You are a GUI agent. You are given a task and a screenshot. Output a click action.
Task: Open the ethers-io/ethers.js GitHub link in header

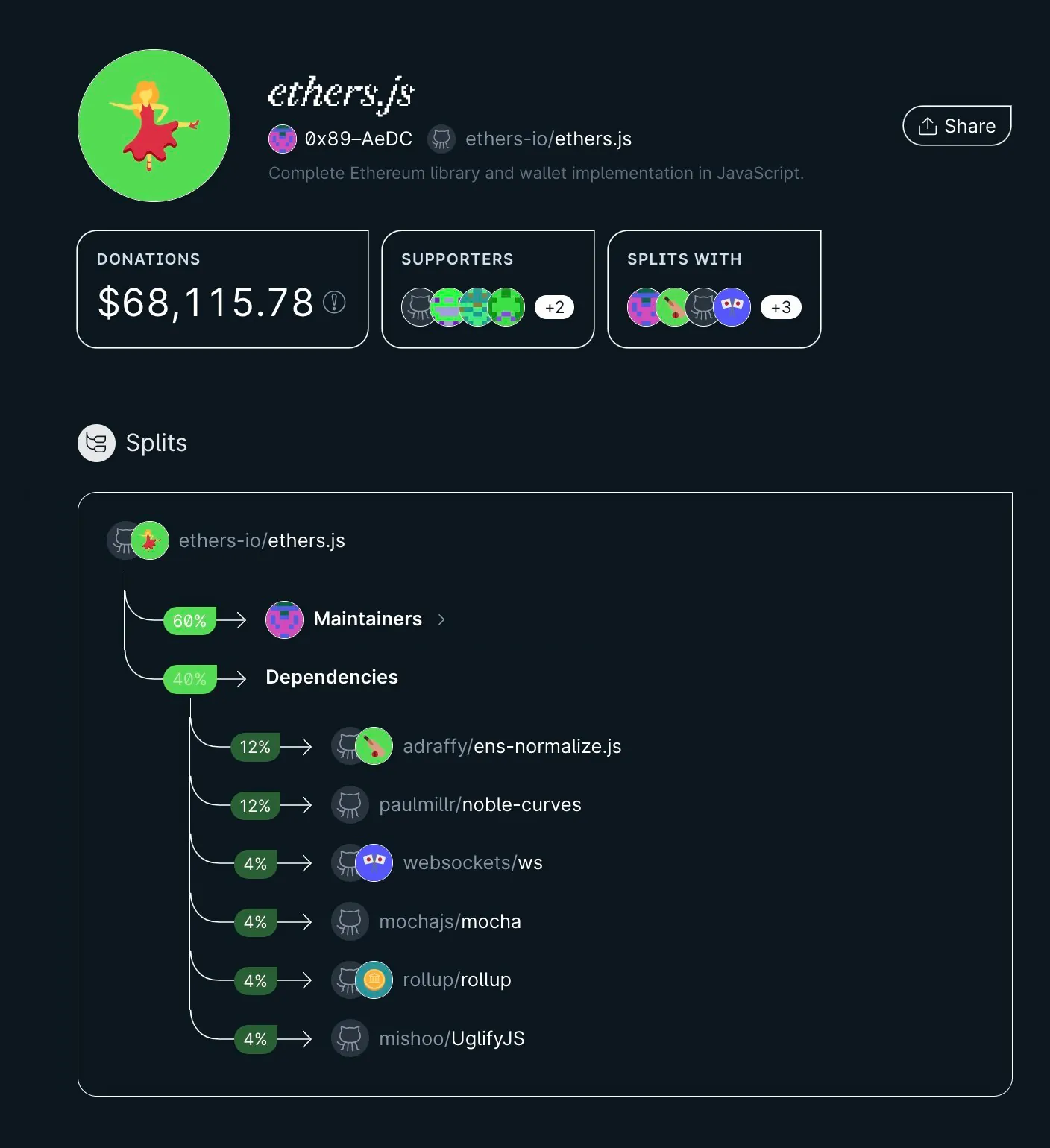pyautogui.click(x=548, y=139)
